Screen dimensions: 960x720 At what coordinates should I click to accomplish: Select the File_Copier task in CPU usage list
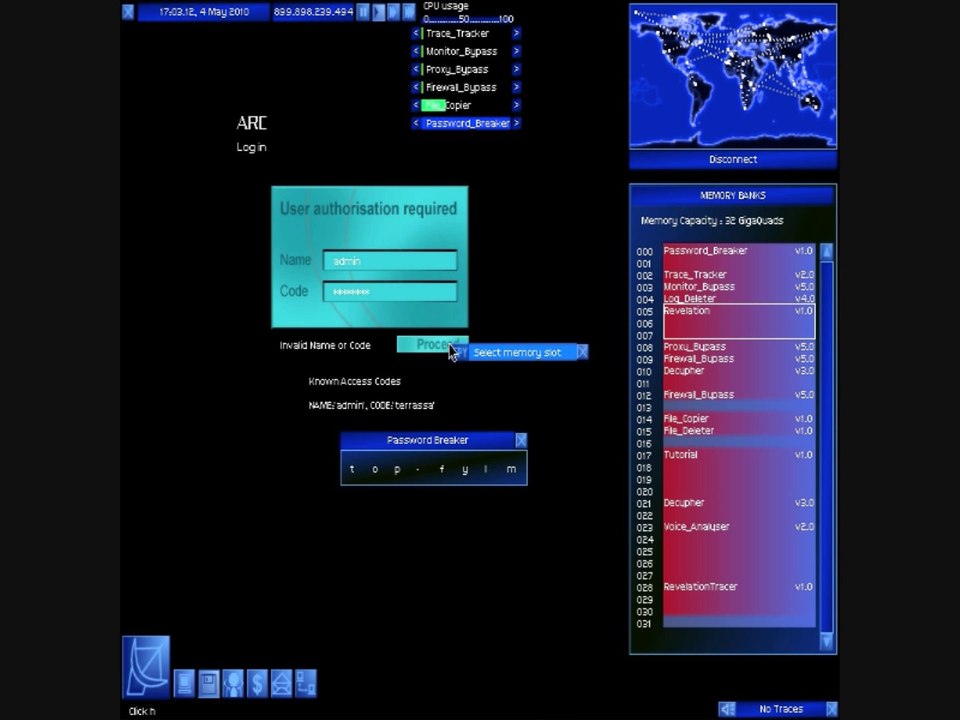click(466, 105)
